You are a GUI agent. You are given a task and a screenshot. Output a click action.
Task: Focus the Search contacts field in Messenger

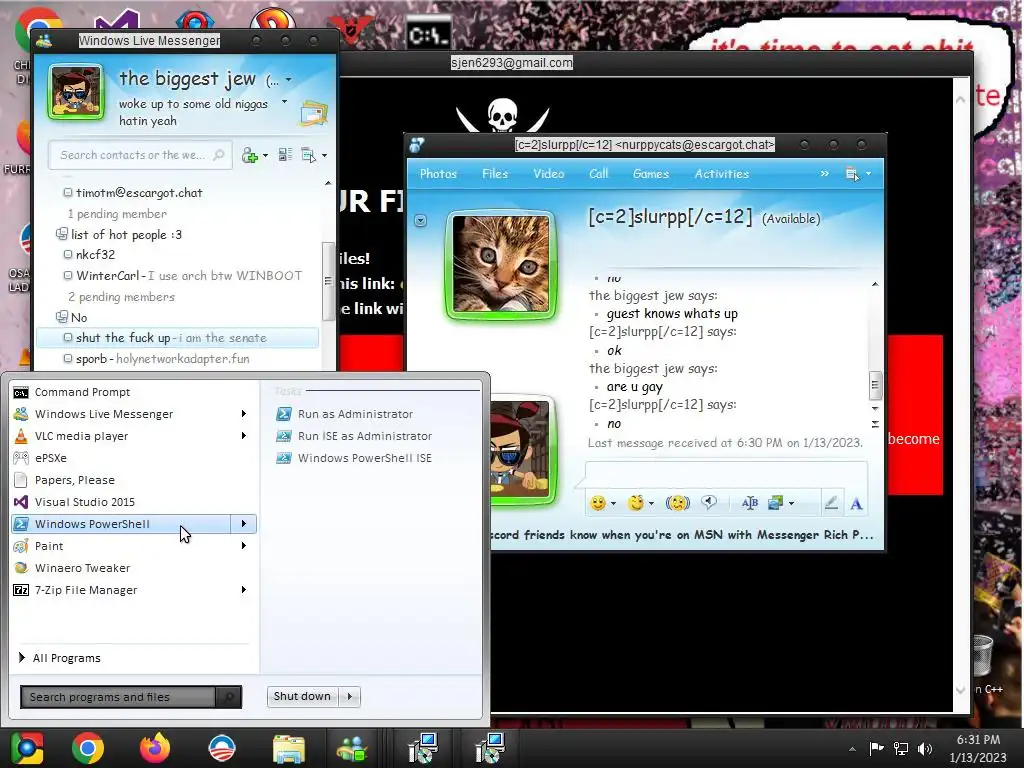coord(140,155)
